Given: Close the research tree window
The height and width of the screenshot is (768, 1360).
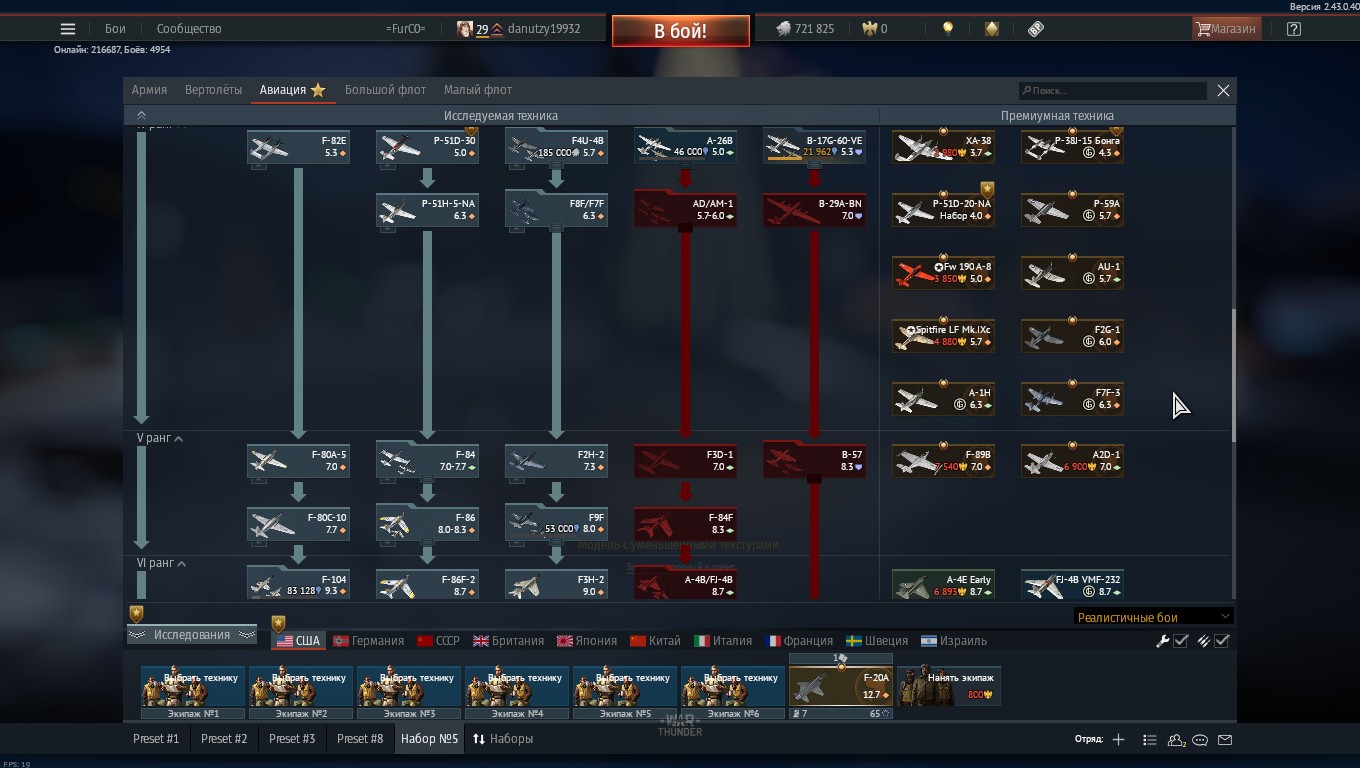Looking at the screenshot, I should 1223,90.
